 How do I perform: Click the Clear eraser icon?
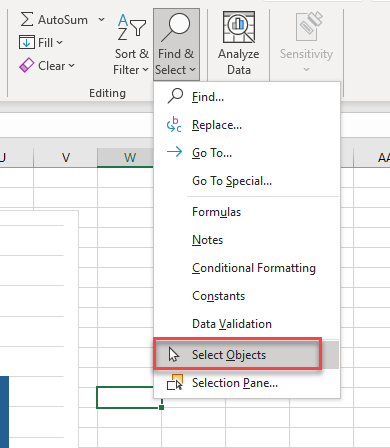pyautogui.click(x=27, y=65)
